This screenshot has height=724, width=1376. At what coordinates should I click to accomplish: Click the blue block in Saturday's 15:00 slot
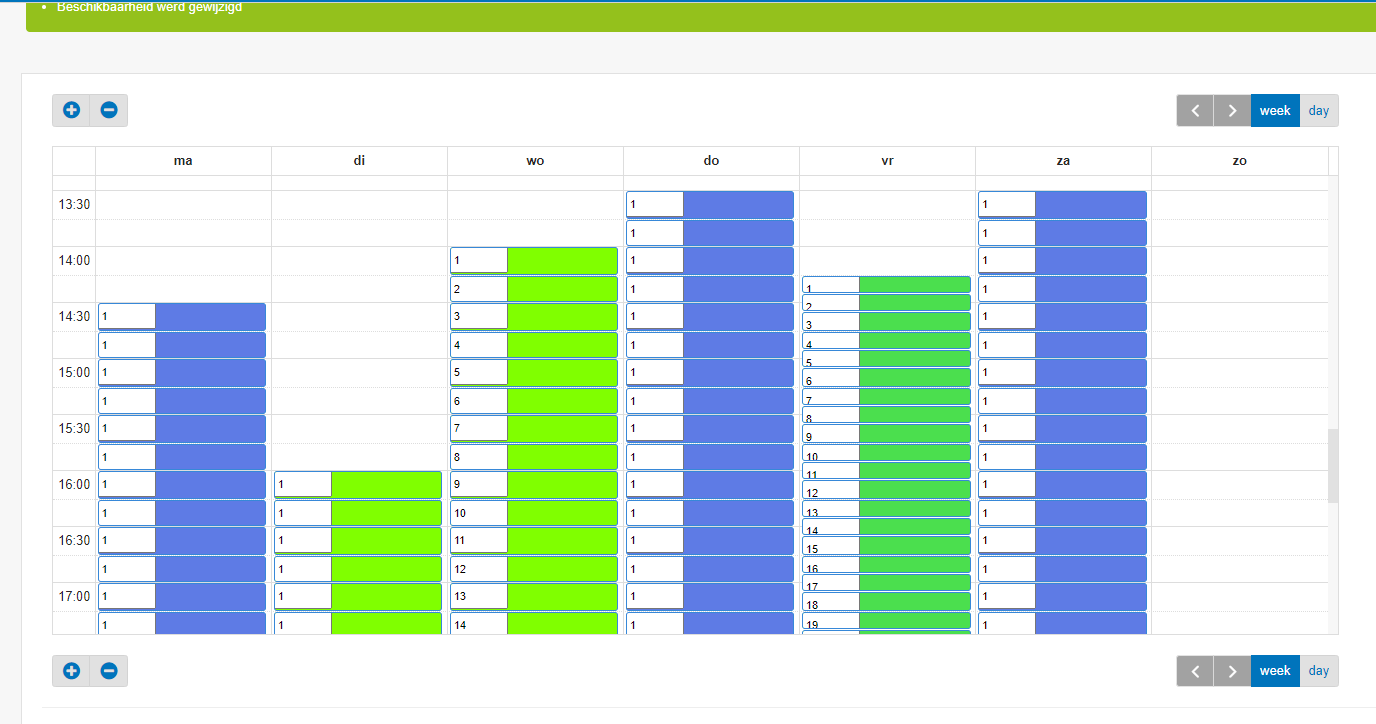(x=1090, y=373)
